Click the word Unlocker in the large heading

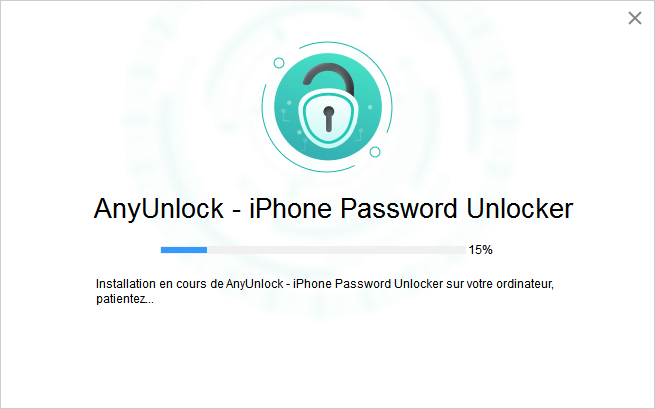click(x=520, y=208)
